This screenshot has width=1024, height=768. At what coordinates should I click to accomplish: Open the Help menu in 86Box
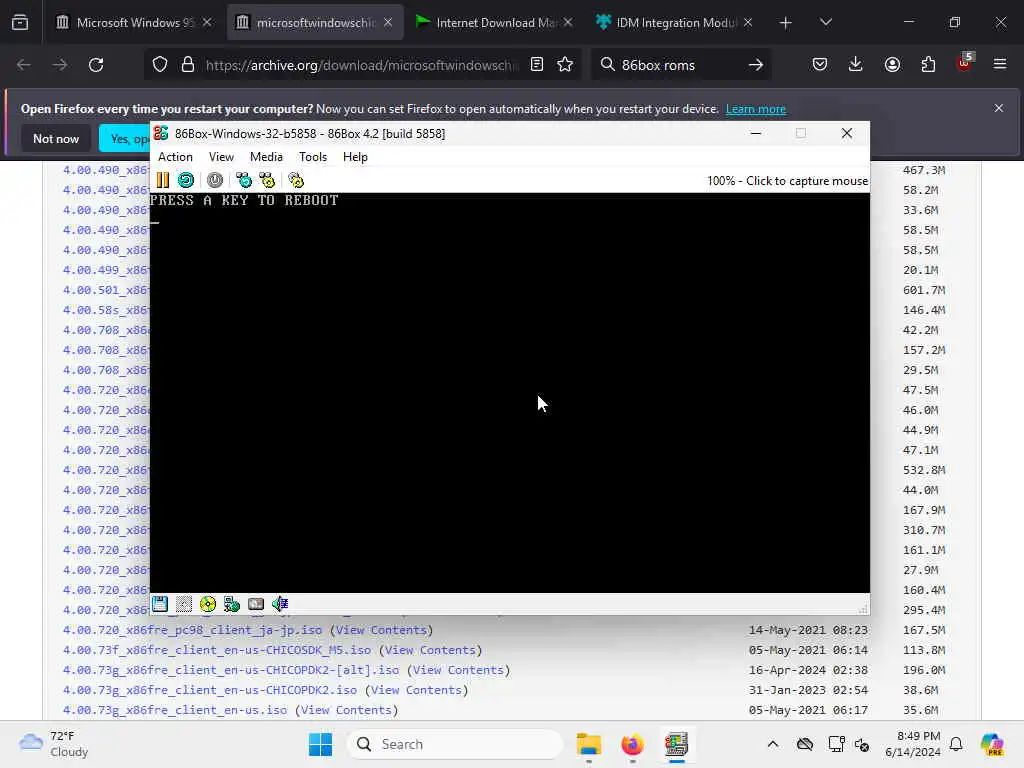(355, 157)
